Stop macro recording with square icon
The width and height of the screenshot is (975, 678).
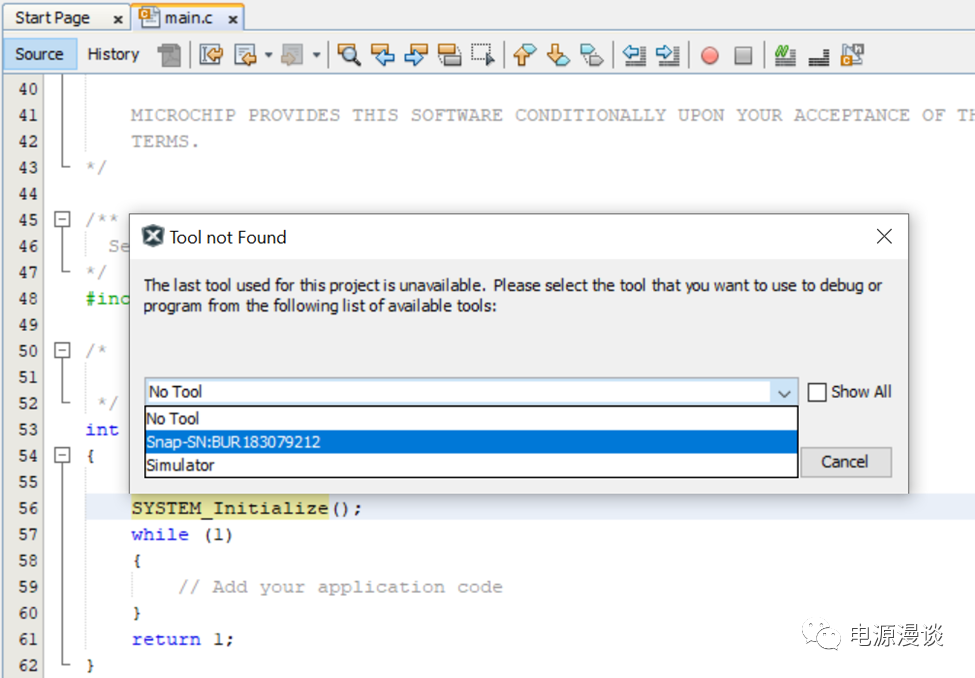tap(743, 56)
